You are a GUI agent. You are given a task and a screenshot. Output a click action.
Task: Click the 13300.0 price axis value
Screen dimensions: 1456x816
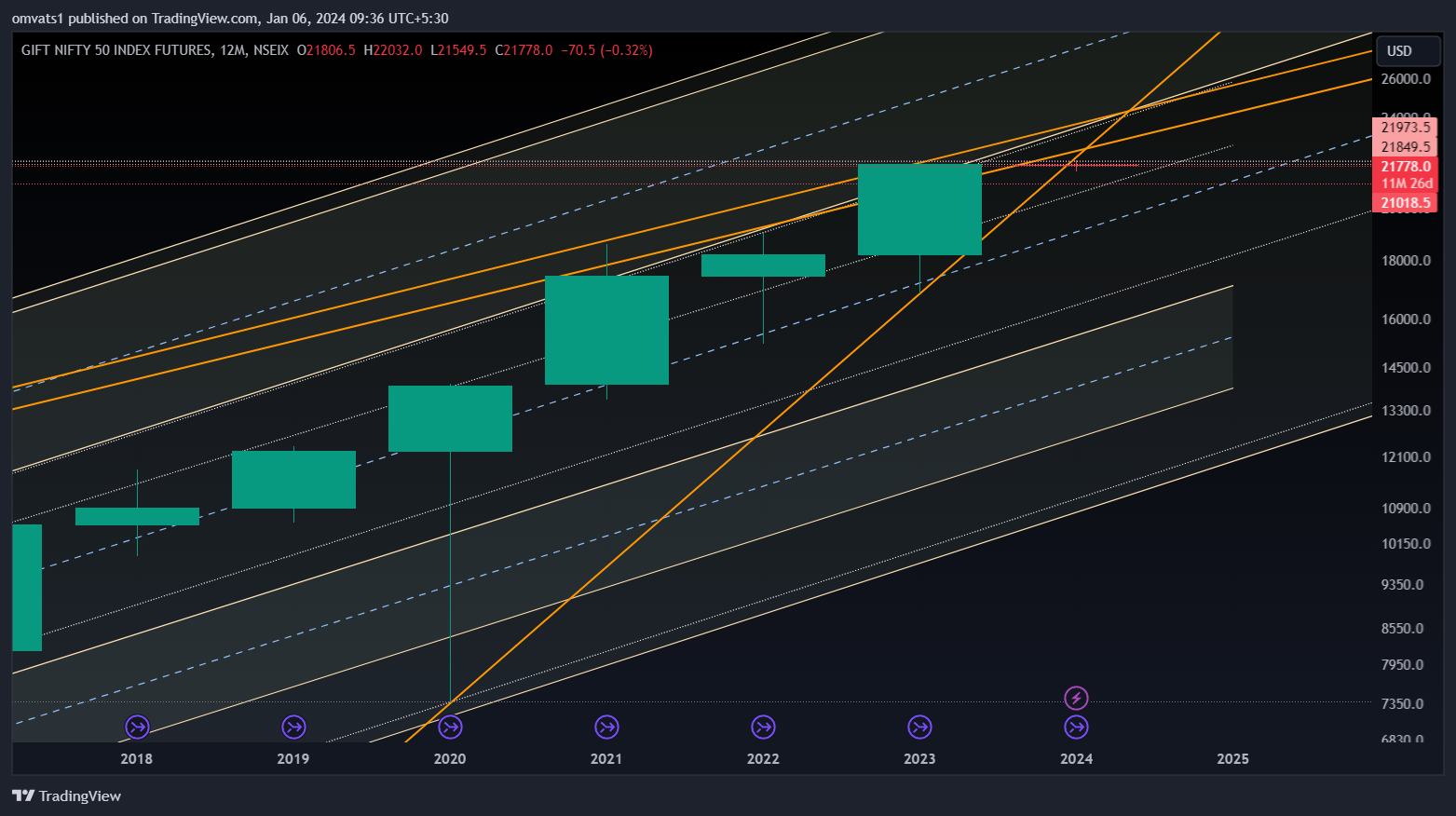coord(1406,410)
